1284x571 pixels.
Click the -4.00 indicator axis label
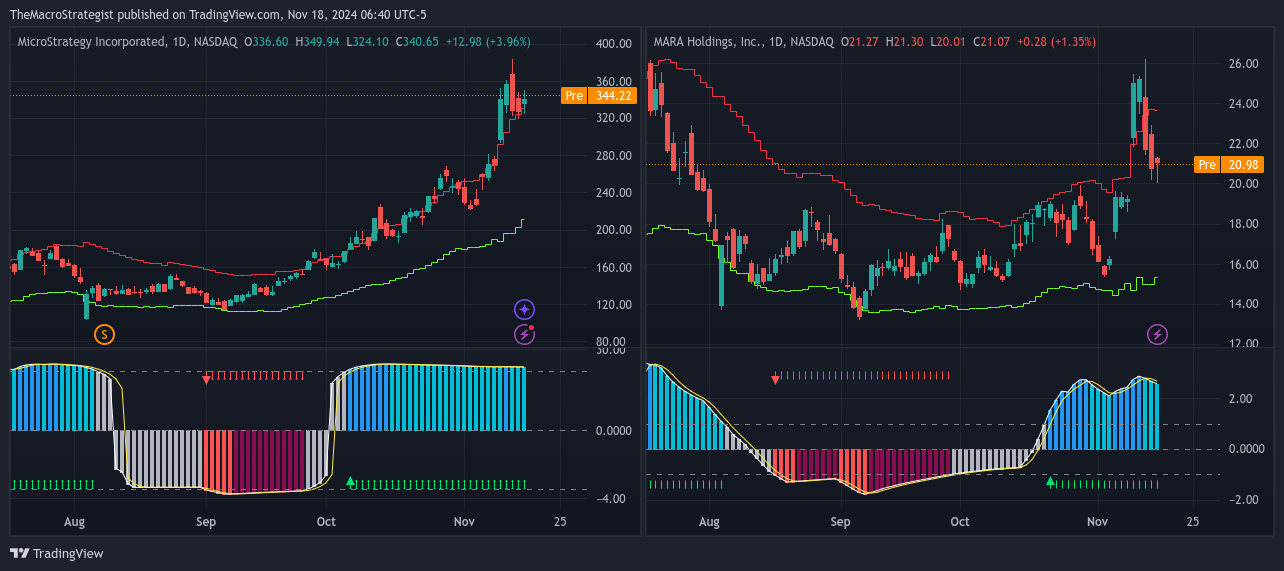pos(610,499)
